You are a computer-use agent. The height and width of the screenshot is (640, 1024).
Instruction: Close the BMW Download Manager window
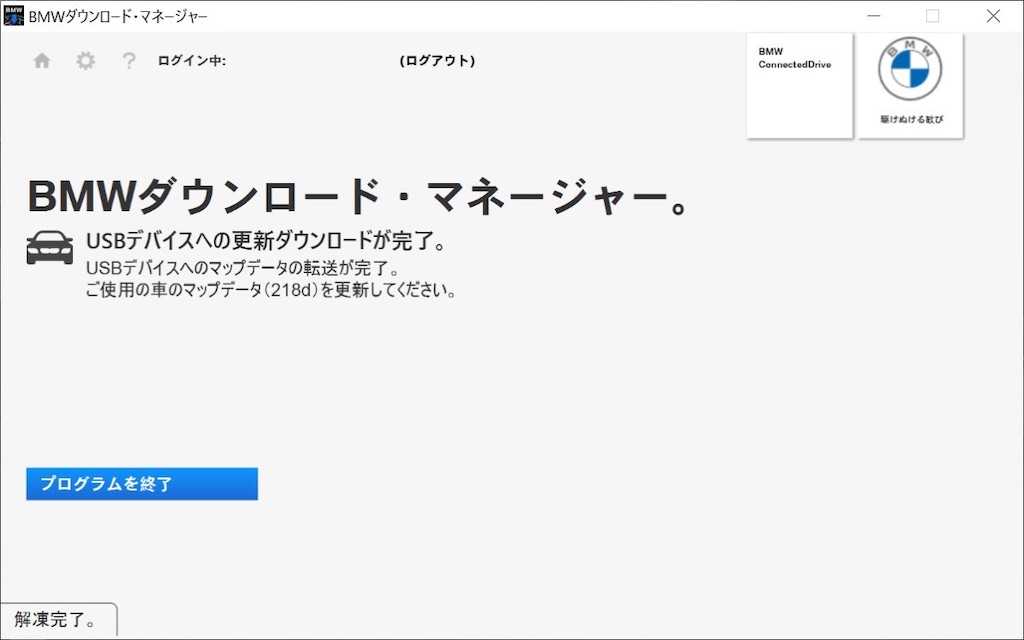click(993, 16)
